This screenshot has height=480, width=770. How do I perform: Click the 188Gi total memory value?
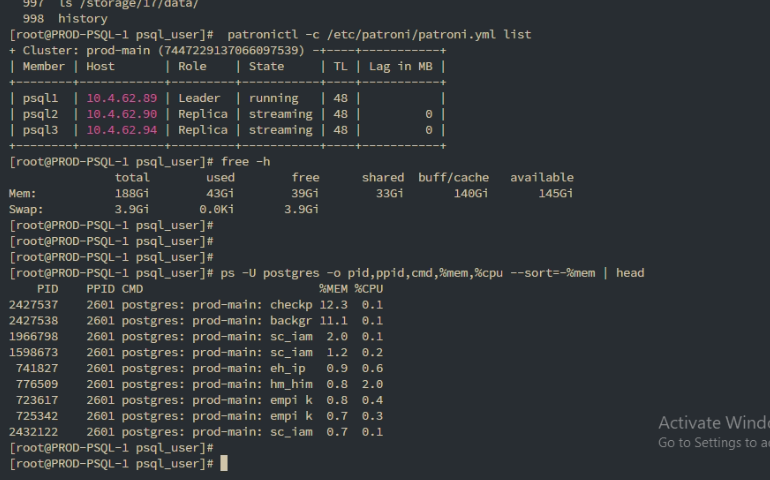132,193
